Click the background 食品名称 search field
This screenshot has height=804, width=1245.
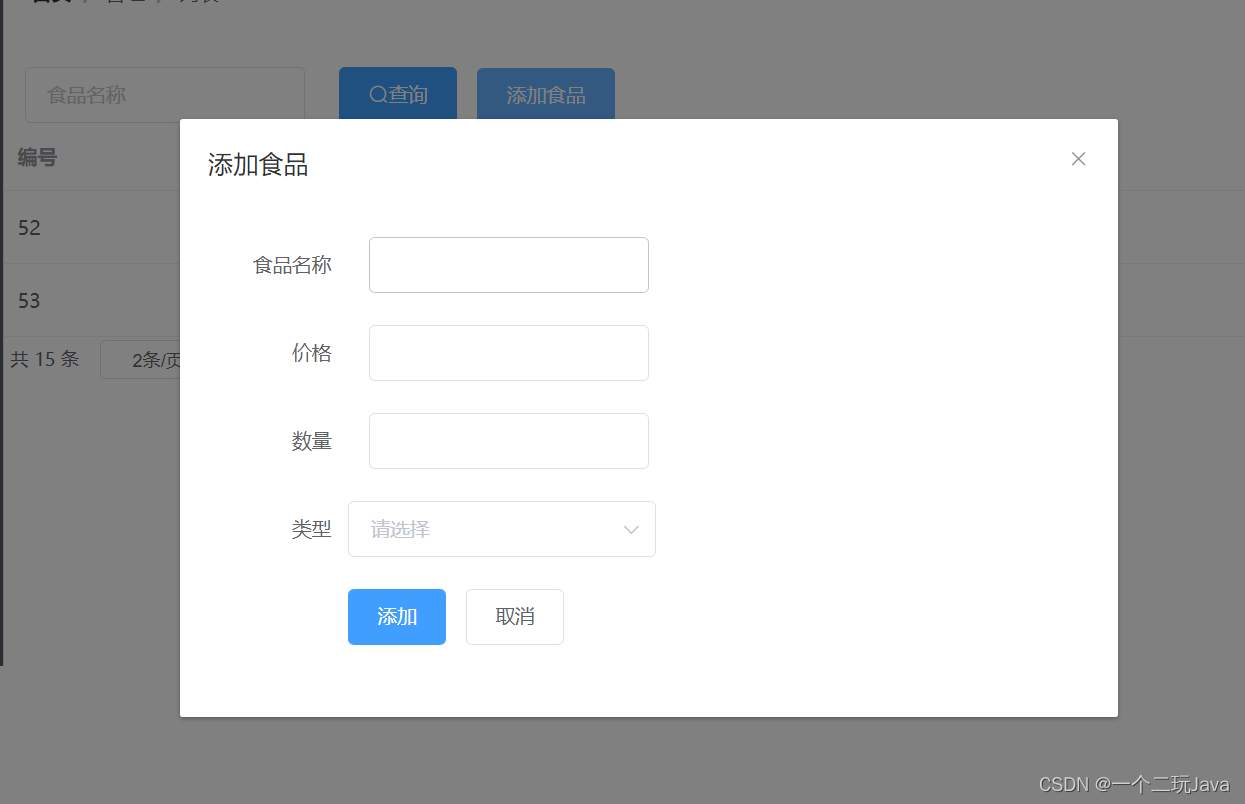point(165,95)
